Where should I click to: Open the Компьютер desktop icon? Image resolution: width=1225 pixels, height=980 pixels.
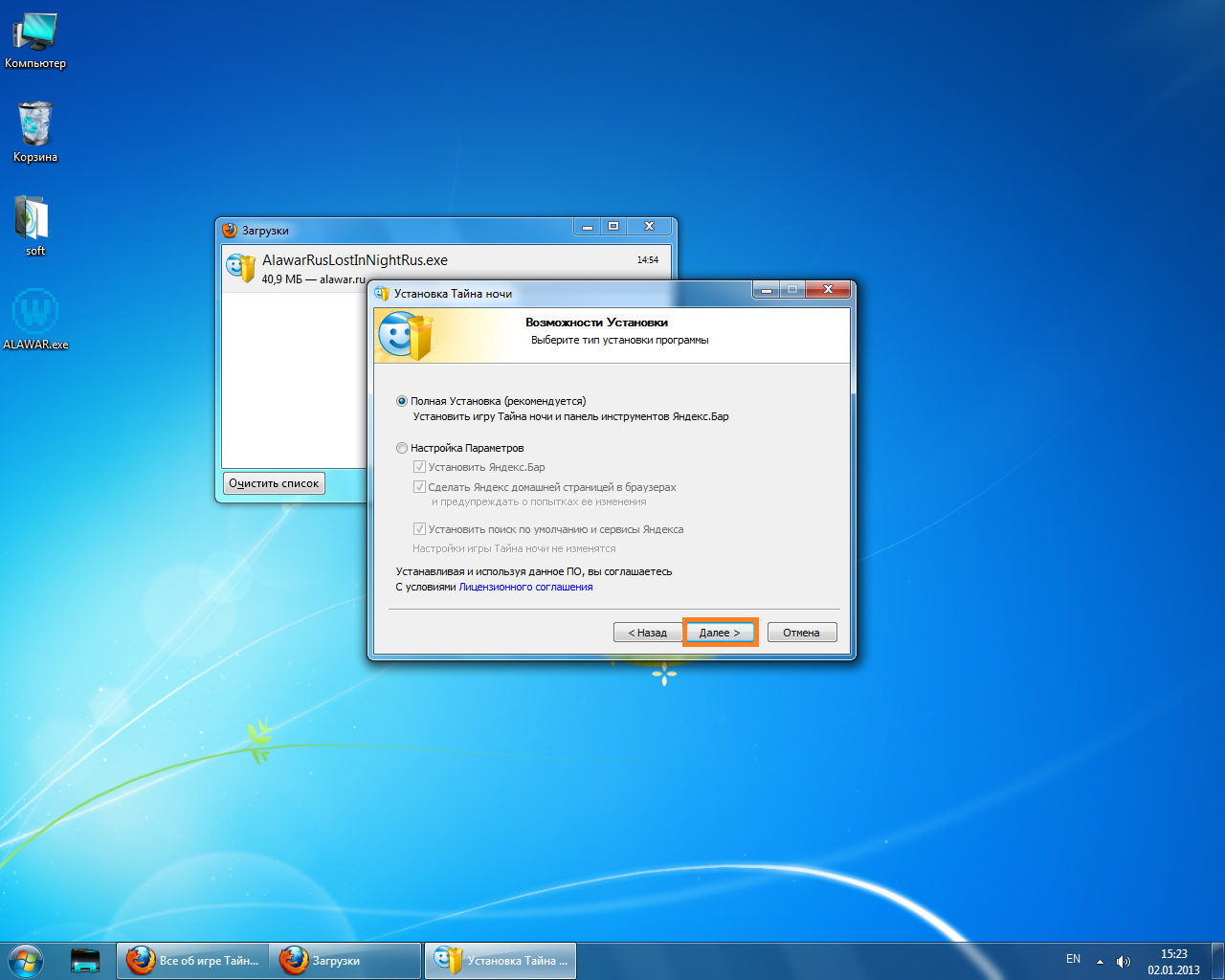pyautogui.click(x=35, y=34)
